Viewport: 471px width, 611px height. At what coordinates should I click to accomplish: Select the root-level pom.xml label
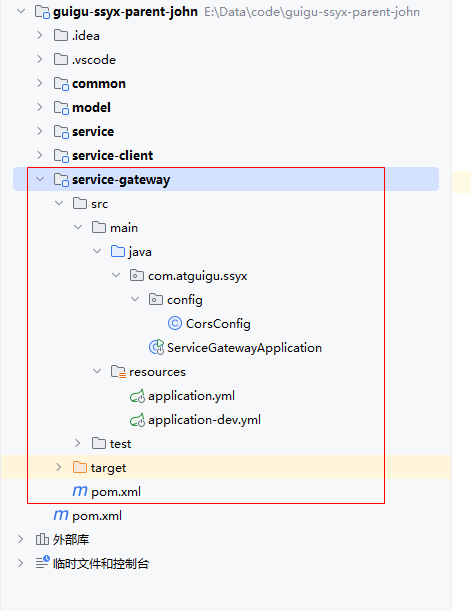(x=97, y=516)
